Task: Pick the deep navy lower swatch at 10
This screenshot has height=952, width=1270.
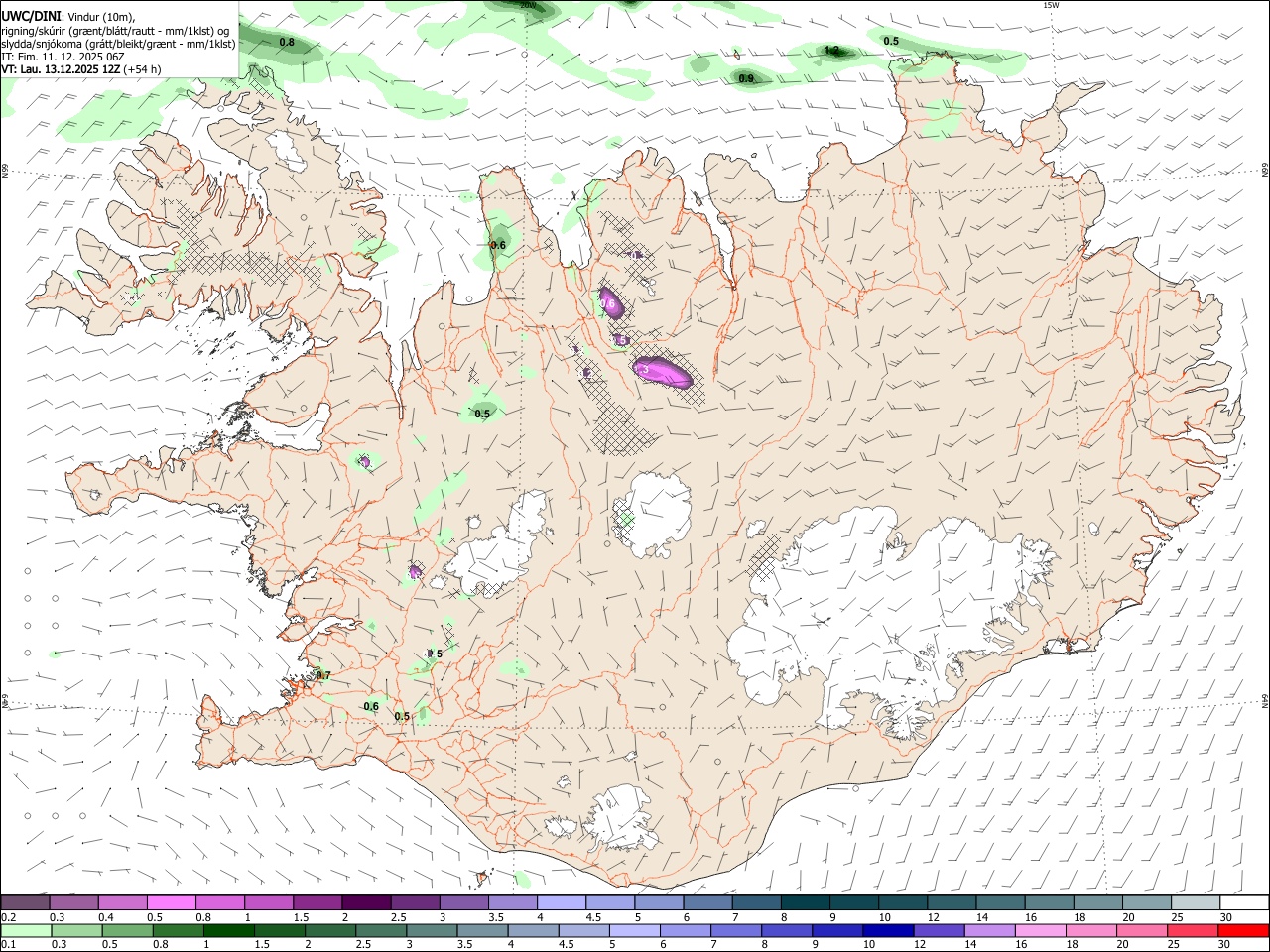Action: point(888,930)
